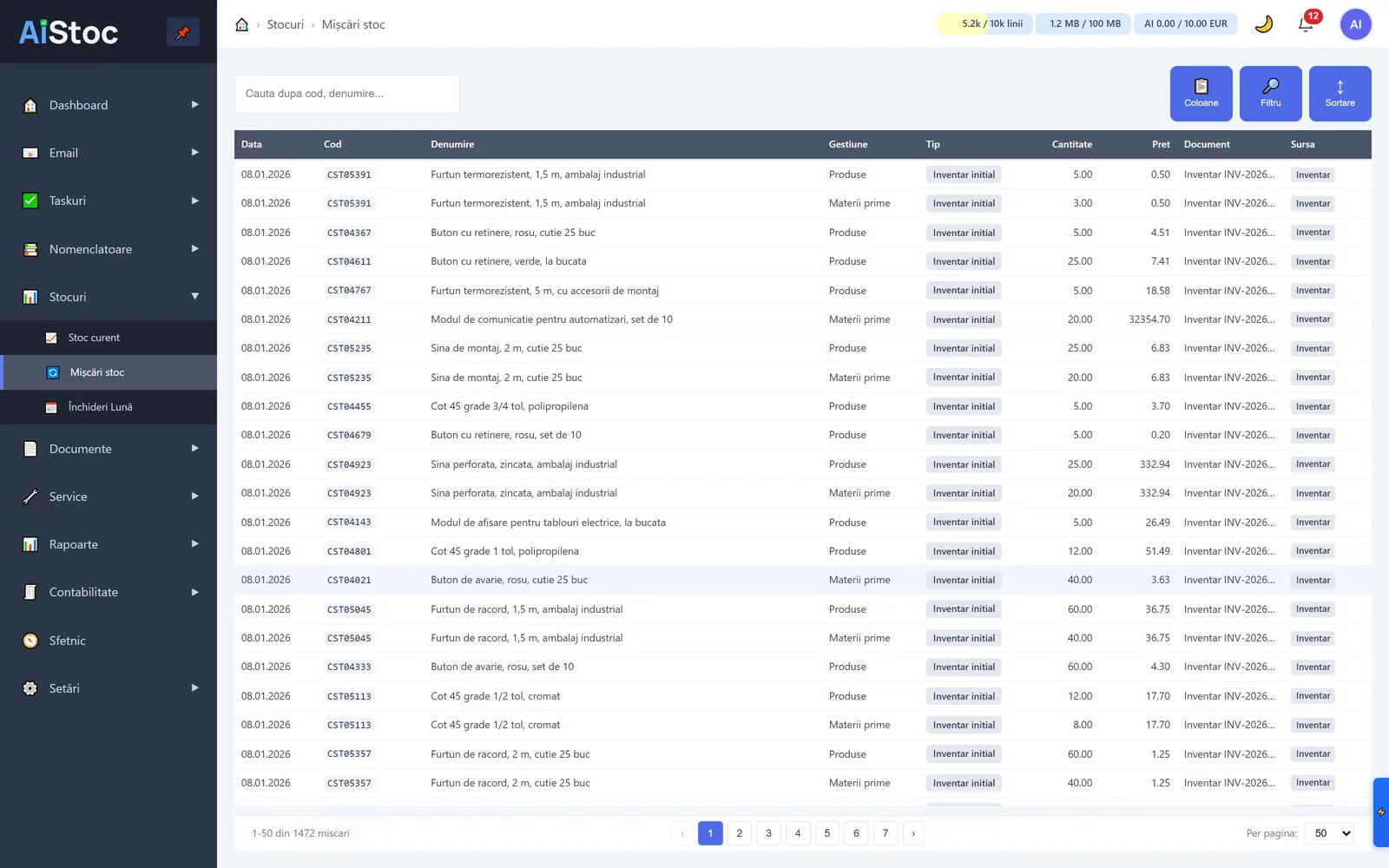Click the Documente page icon
Image resolution: width=1389 pixels, height=868 pixels.
(x=30, y=449)
